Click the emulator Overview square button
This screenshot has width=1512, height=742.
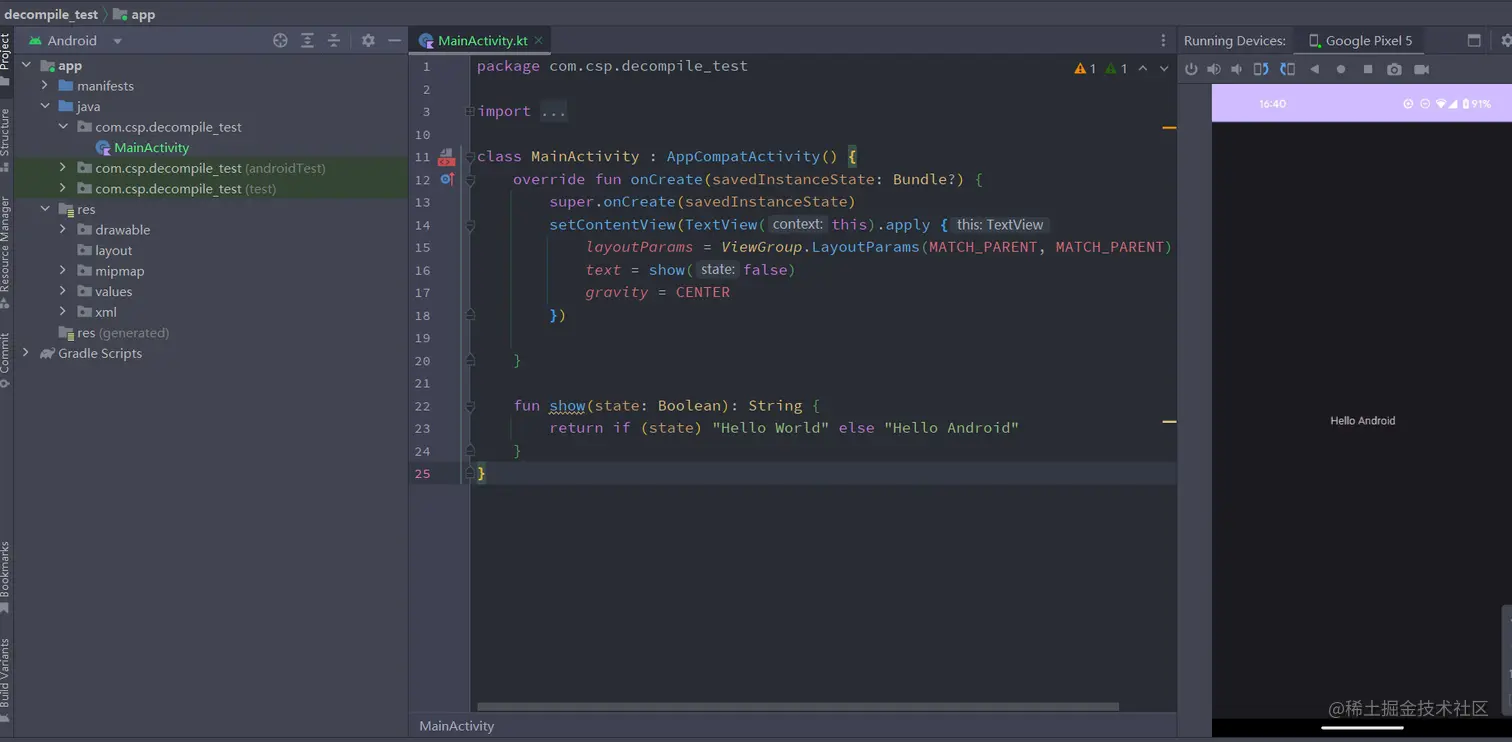click(1368, 69)
